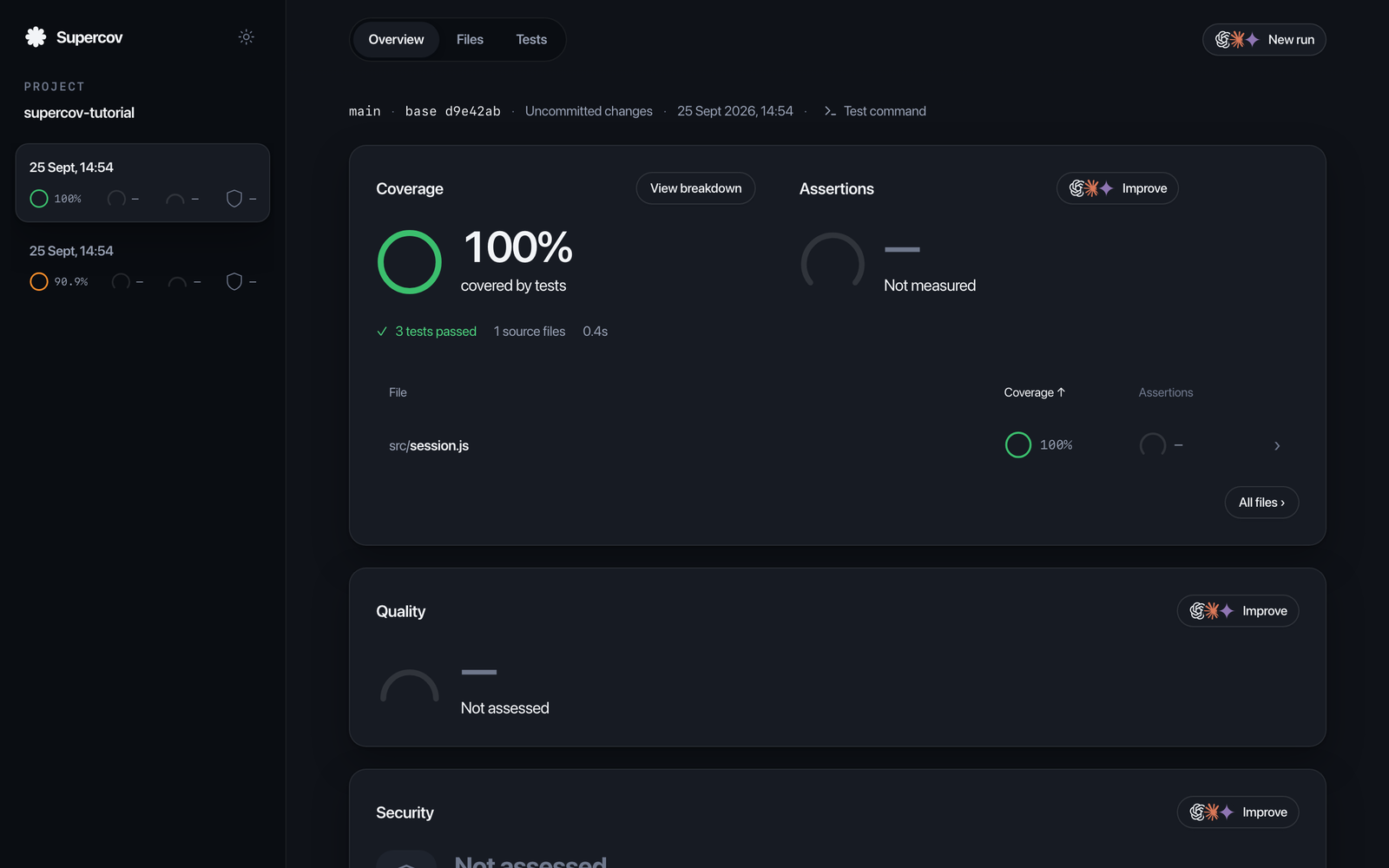The image size is (1389, 868).
Task: Click quality gauge icon in first sidebar run
Action: pyautogui.click(x=175, y=200)
